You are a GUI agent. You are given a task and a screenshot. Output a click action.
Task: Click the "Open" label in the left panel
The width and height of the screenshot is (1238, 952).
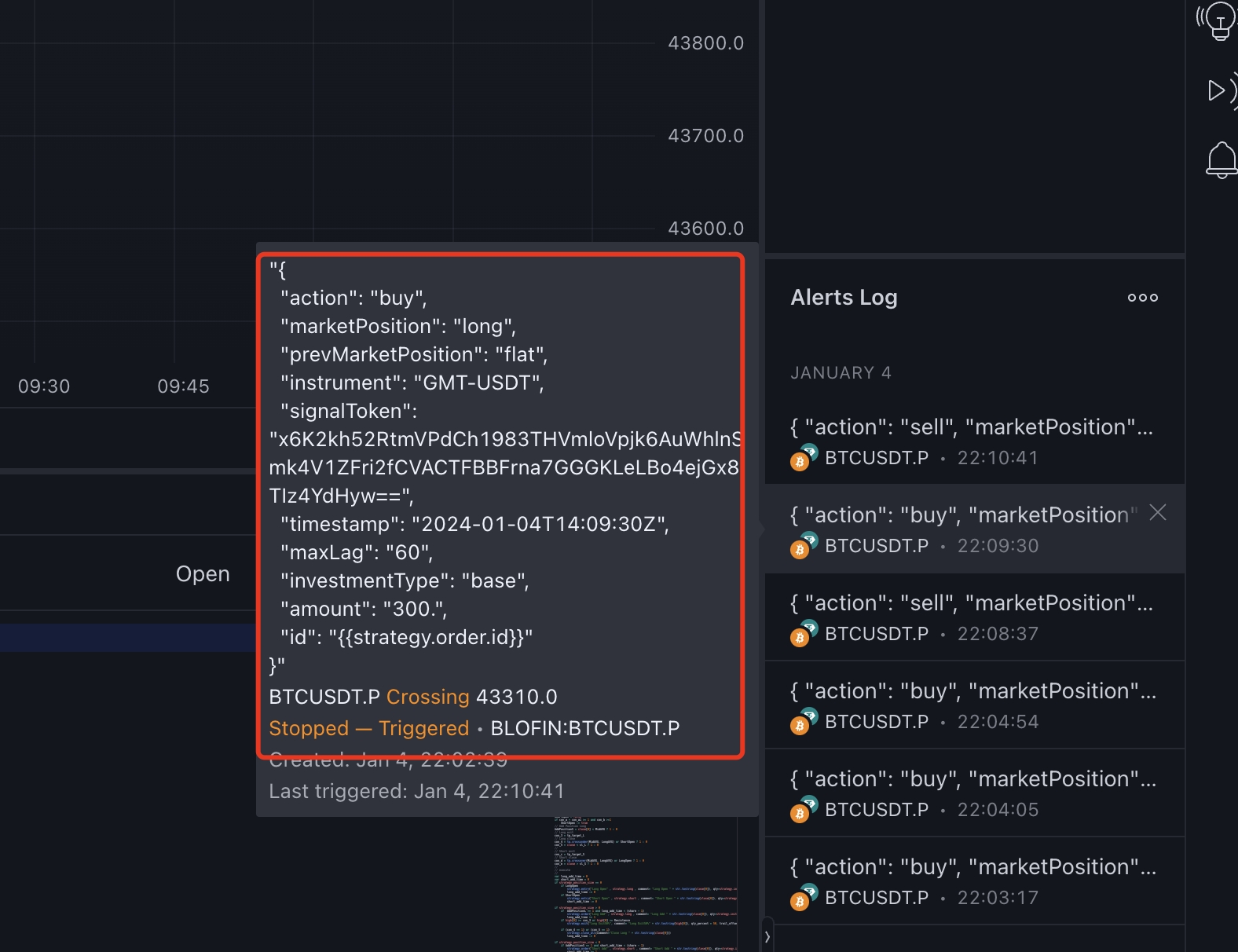coord(203,574)
